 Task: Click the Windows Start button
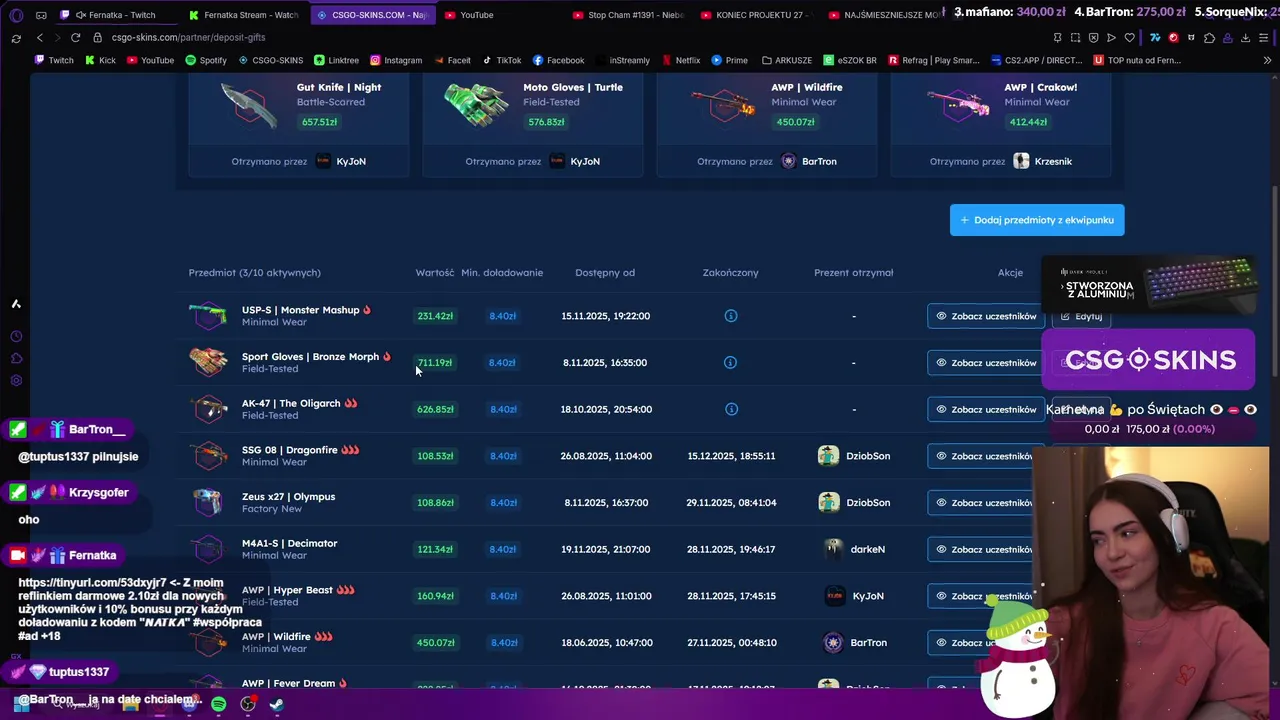pyautogui.click(x=20, y=704)
